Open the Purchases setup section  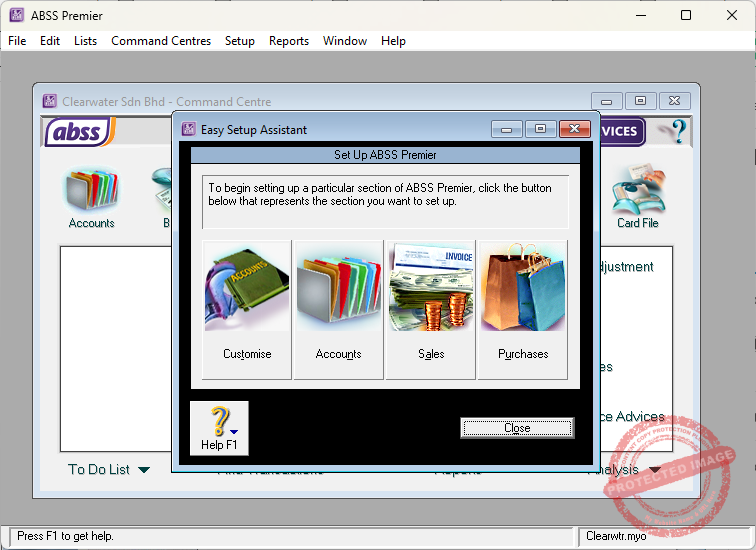[523, 309]
